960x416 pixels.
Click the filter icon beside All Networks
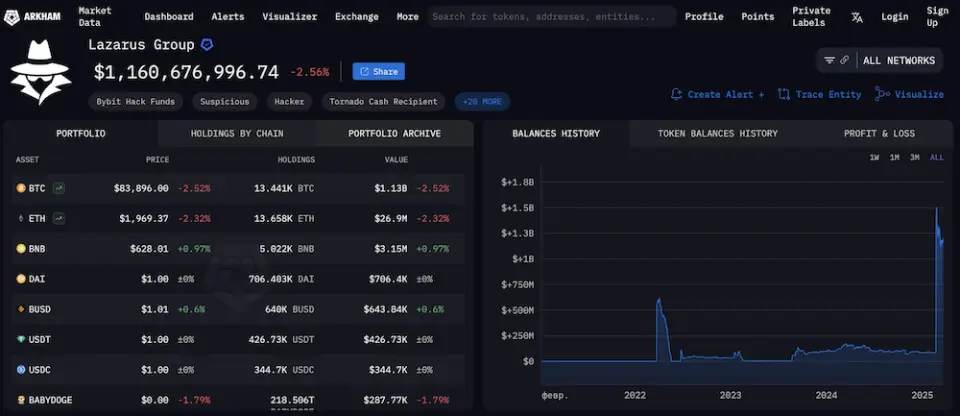coord(829,60)
